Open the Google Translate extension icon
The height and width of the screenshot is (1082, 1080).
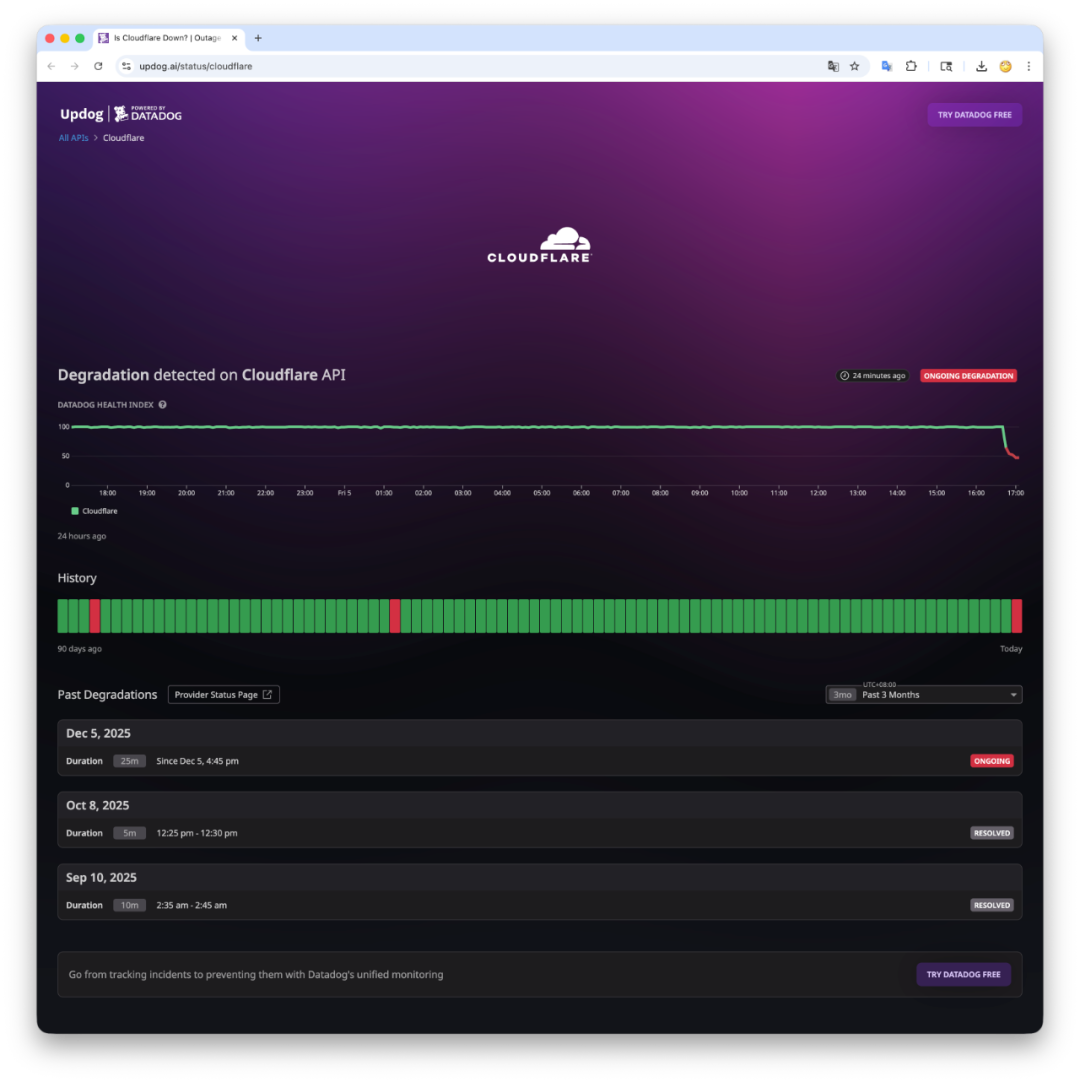(887, 66)
